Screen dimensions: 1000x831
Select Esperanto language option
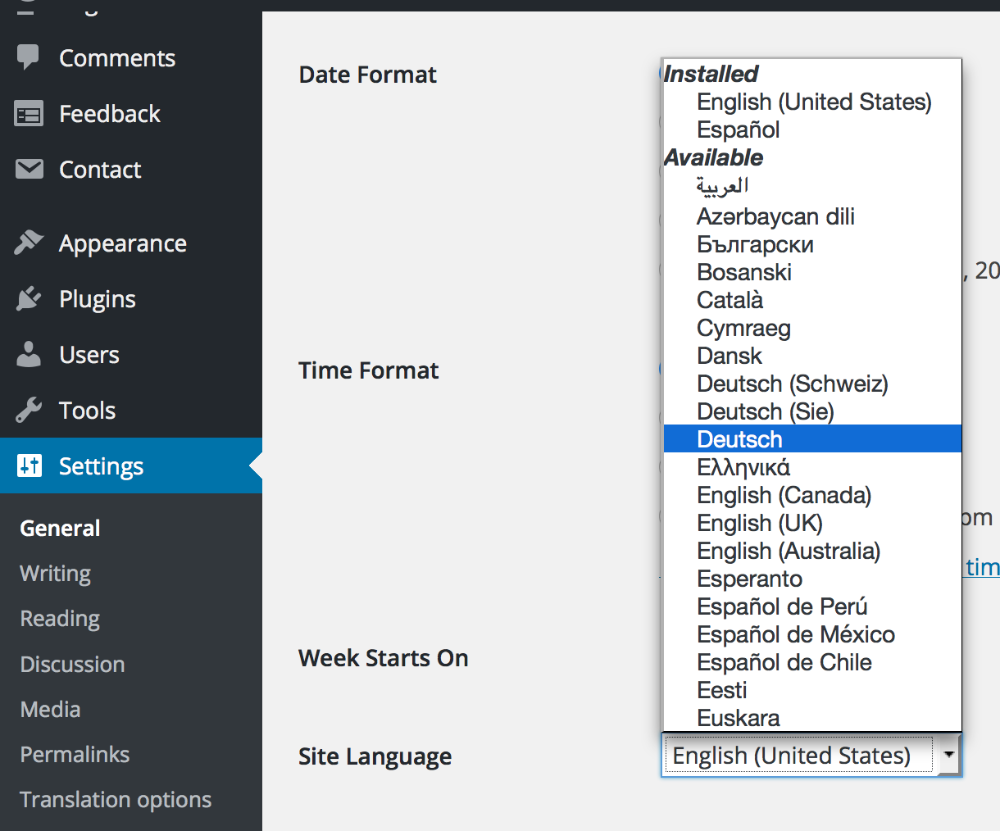[812, 578]
